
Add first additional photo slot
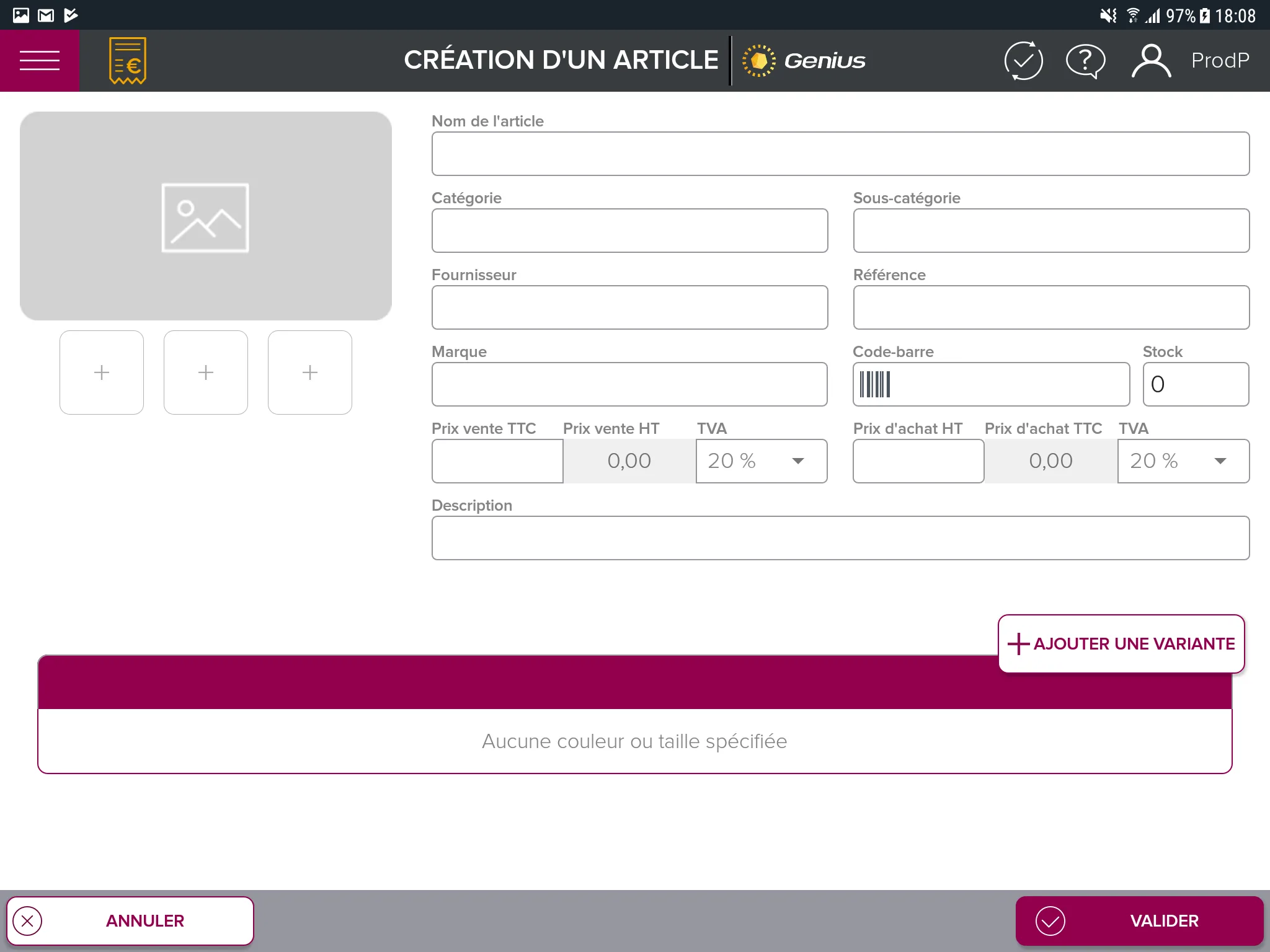[102, 372]
